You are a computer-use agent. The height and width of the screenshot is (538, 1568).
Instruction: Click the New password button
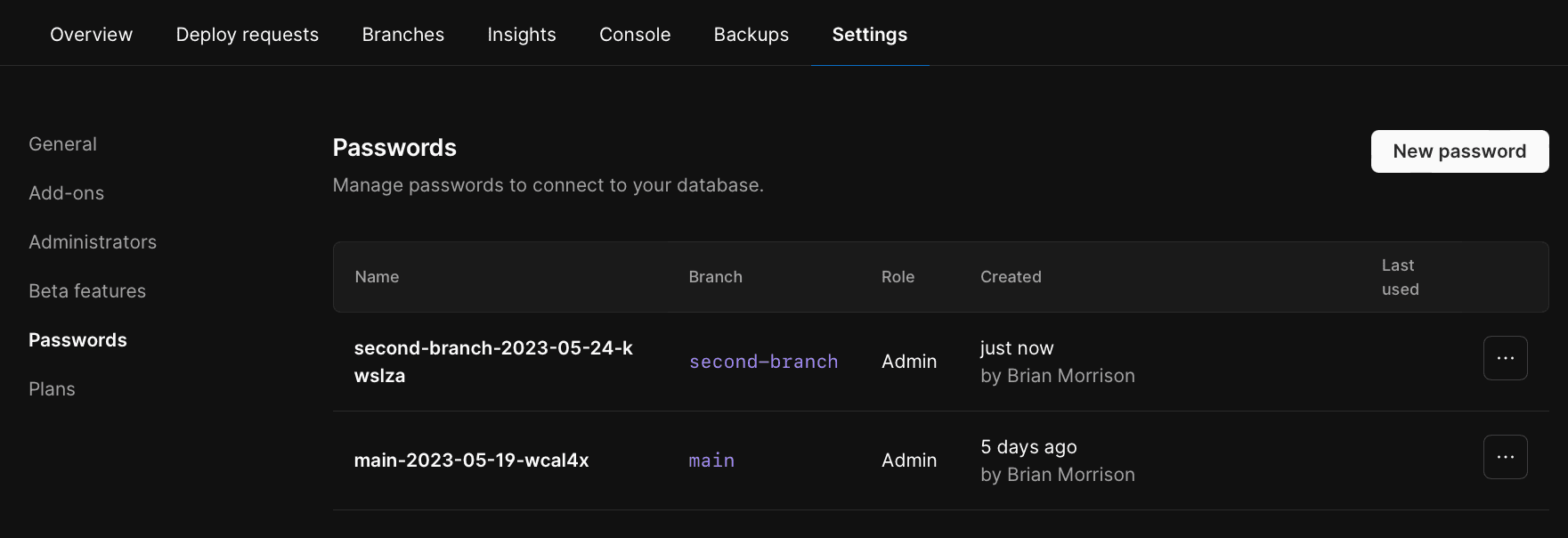(x=1458, y=151)
